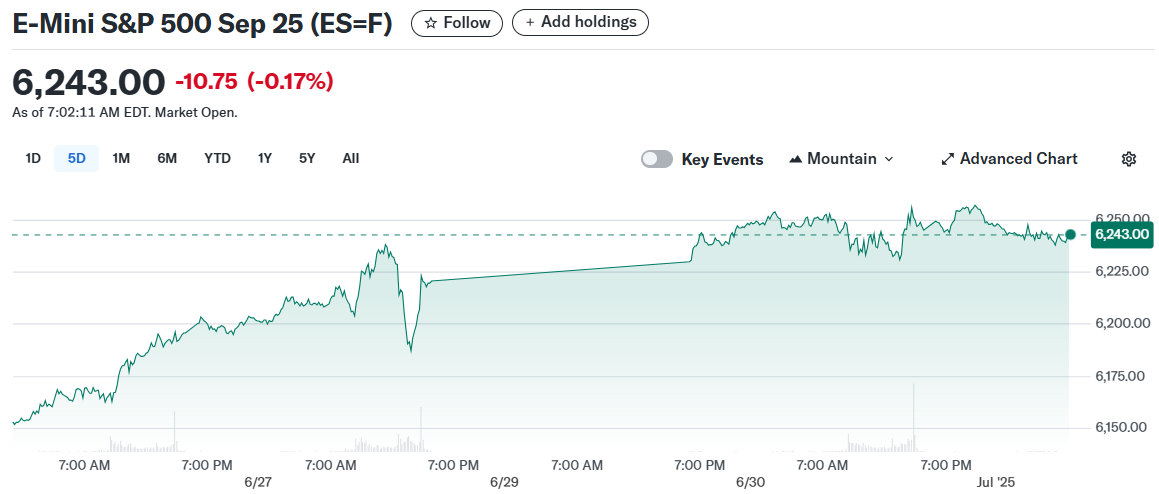This screenshot has width=1159, height=494.
Task: Expand the Mountain chart type dropdown
Action: pyautogui.click(x=842, y=159)
